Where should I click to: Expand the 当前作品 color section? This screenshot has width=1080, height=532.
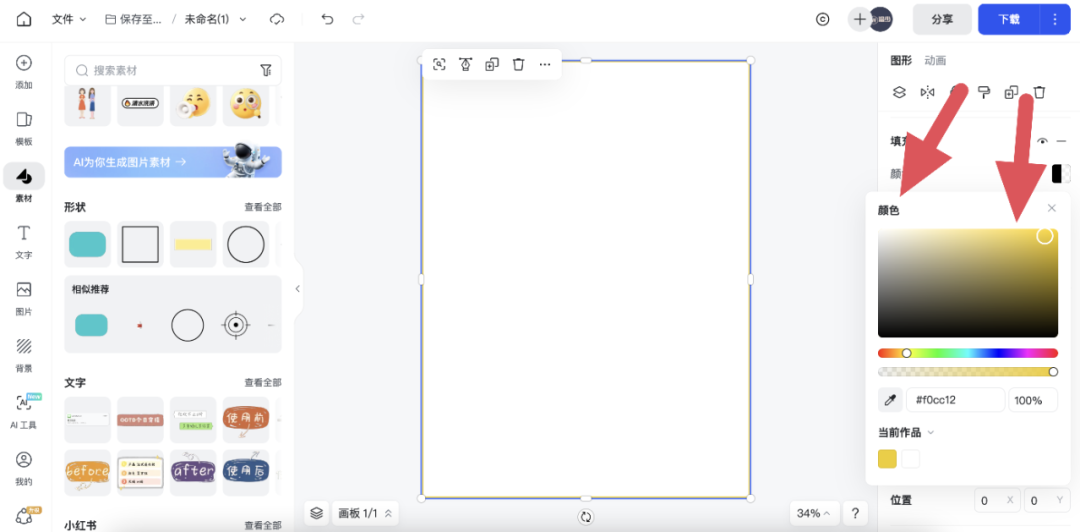(906, 432)
